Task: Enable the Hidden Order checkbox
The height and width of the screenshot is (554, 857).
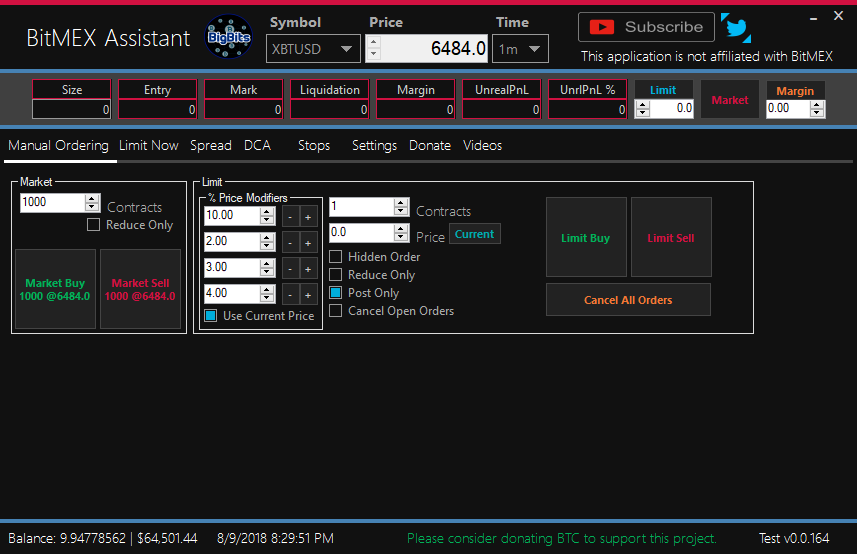Action: [x=336, y=256]
